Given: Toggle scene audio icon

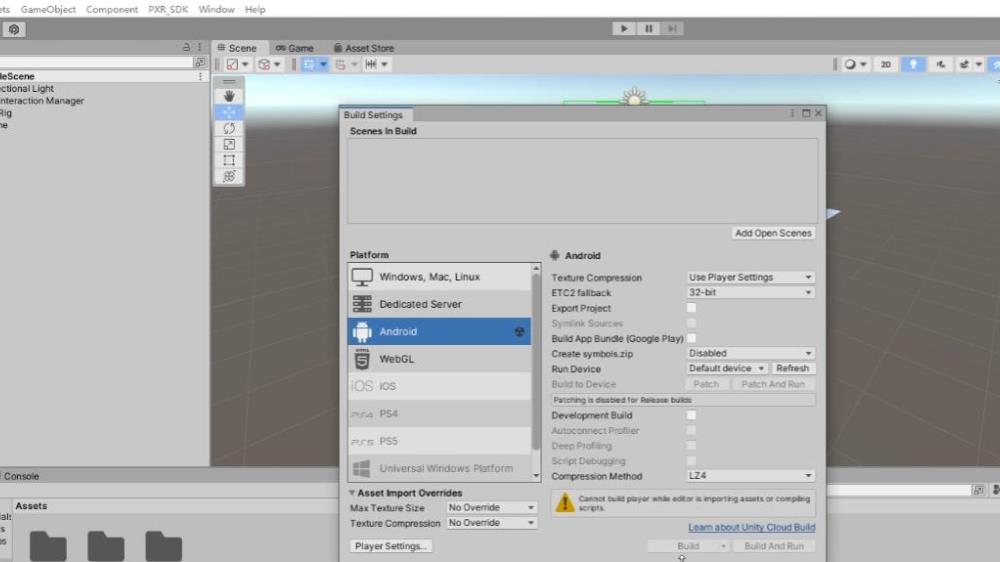Looking at the screenshot, I should pyautogui.click(x=941, y=64).
